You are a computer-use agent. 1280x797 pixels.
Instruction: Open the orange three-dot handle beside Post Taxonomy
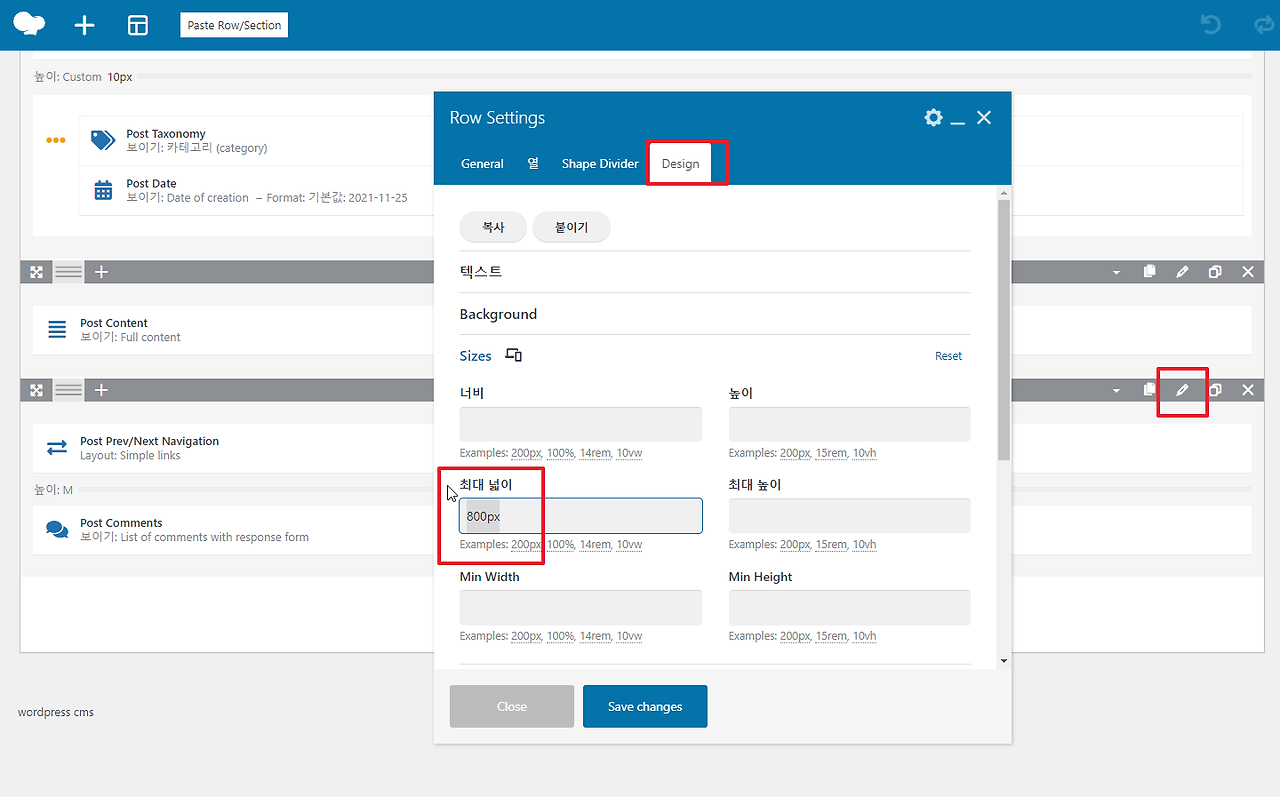pos(56,140)
